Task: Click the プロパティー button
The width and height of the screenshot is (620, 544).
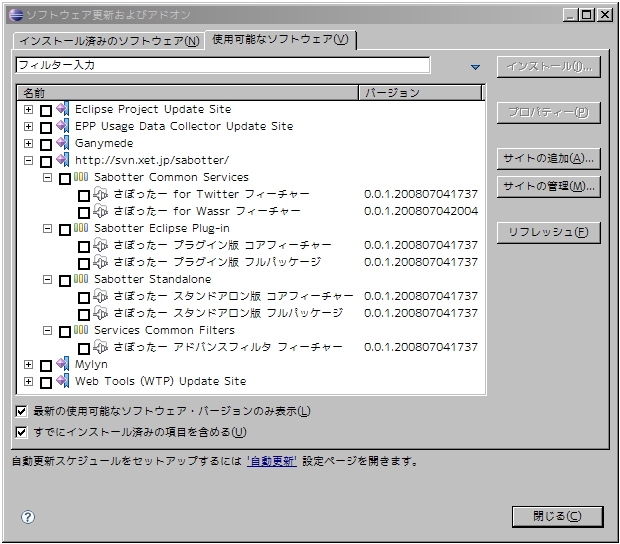Action: coord(549,113)
